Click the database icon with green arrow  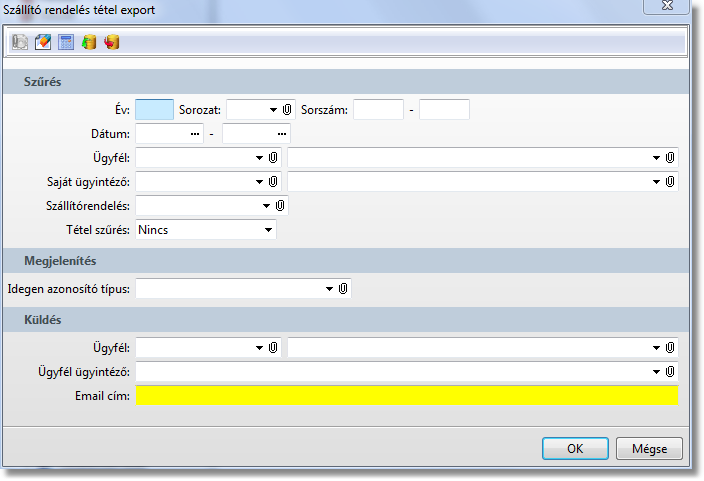point(89,42)
